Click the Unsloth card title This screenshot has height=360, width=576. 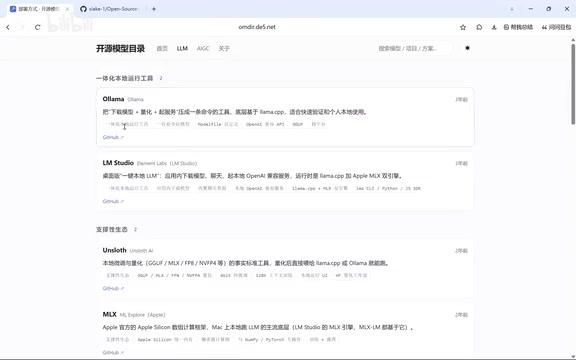coord(114,250)
